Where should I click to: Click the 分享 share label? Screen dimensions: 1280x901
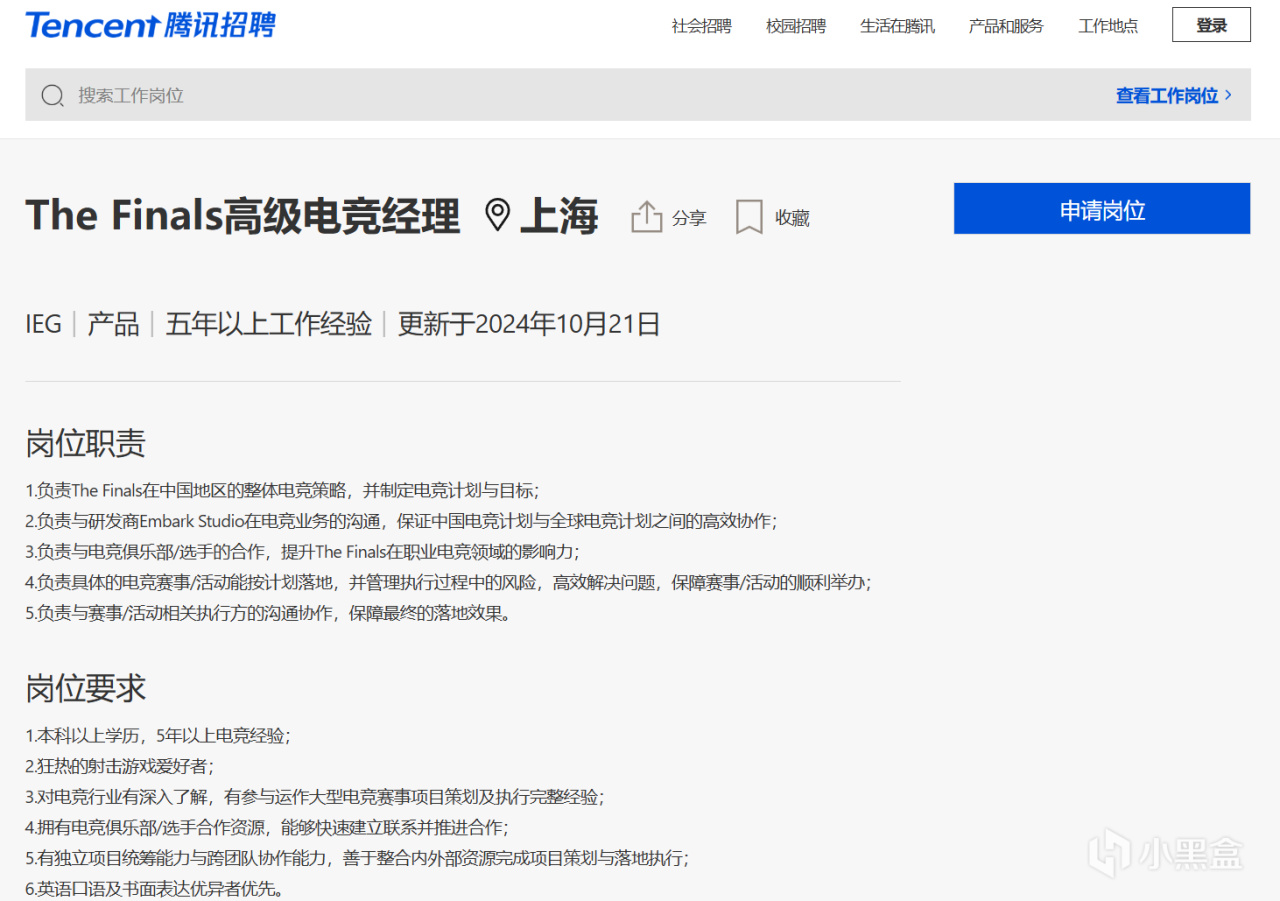pyautogui.click(x=689, y=218)
